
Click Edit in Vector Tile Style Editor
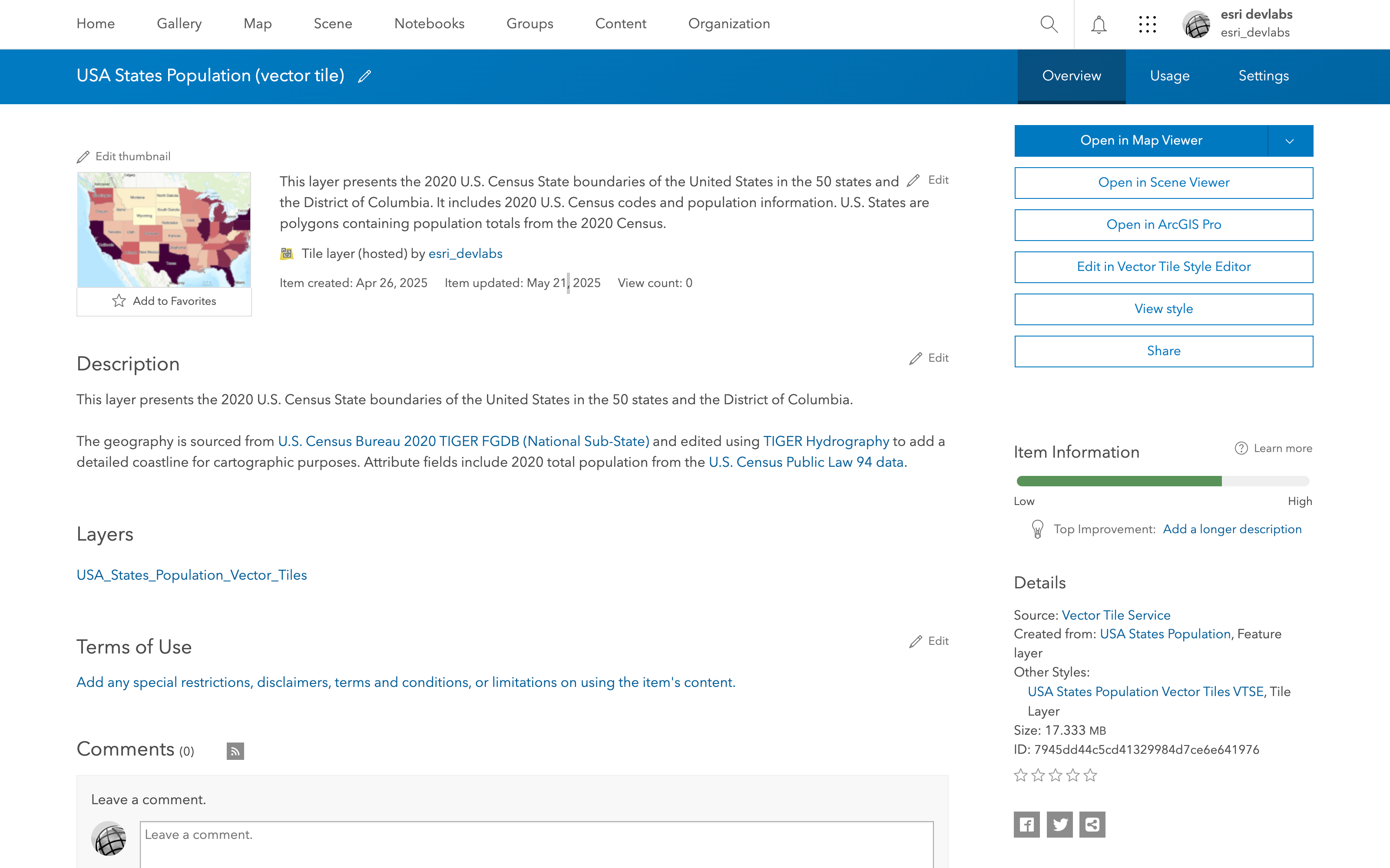click(1163, 267)
